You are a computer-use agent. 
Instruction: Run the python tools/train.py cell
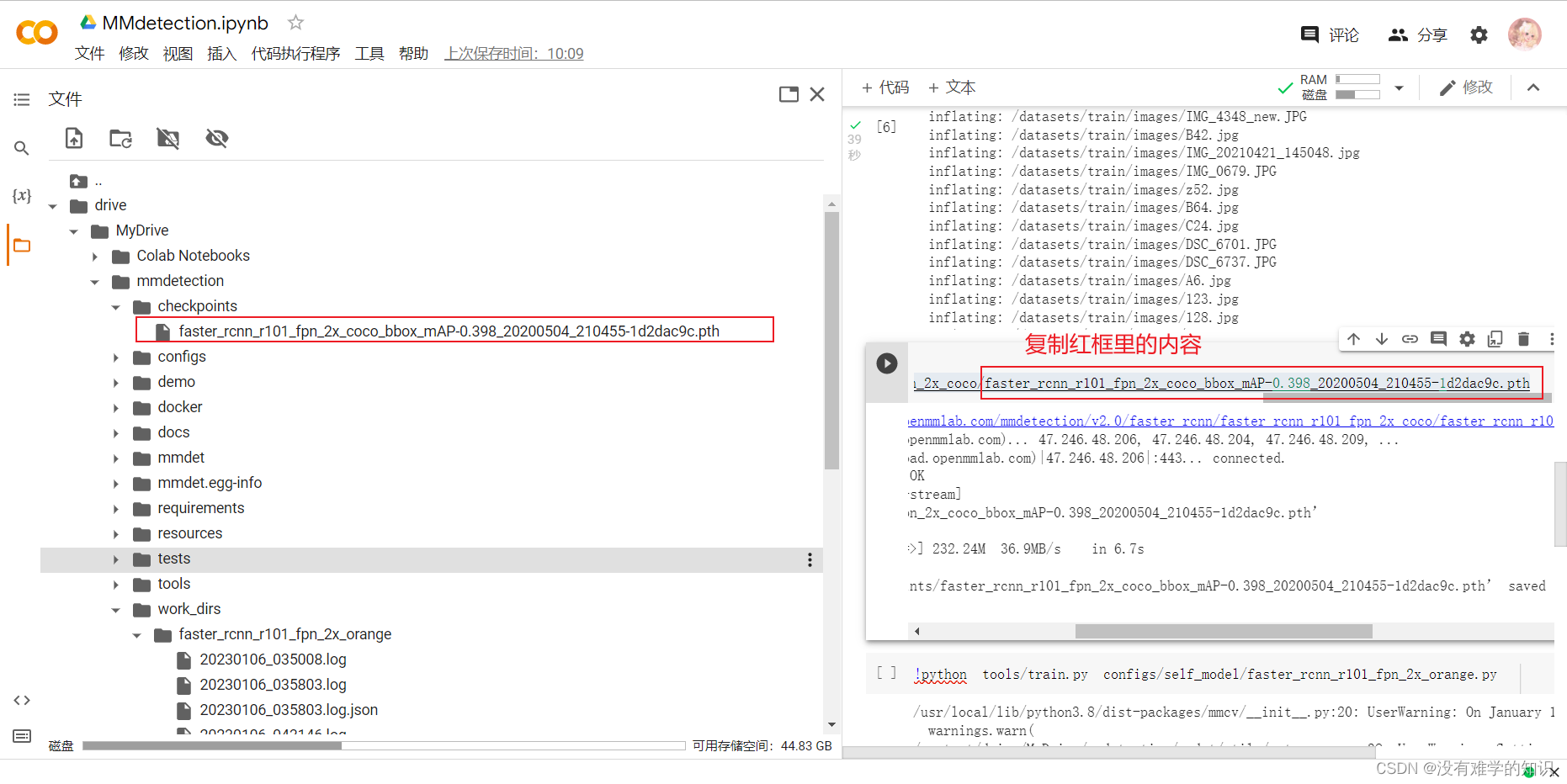tap(886, 673)
